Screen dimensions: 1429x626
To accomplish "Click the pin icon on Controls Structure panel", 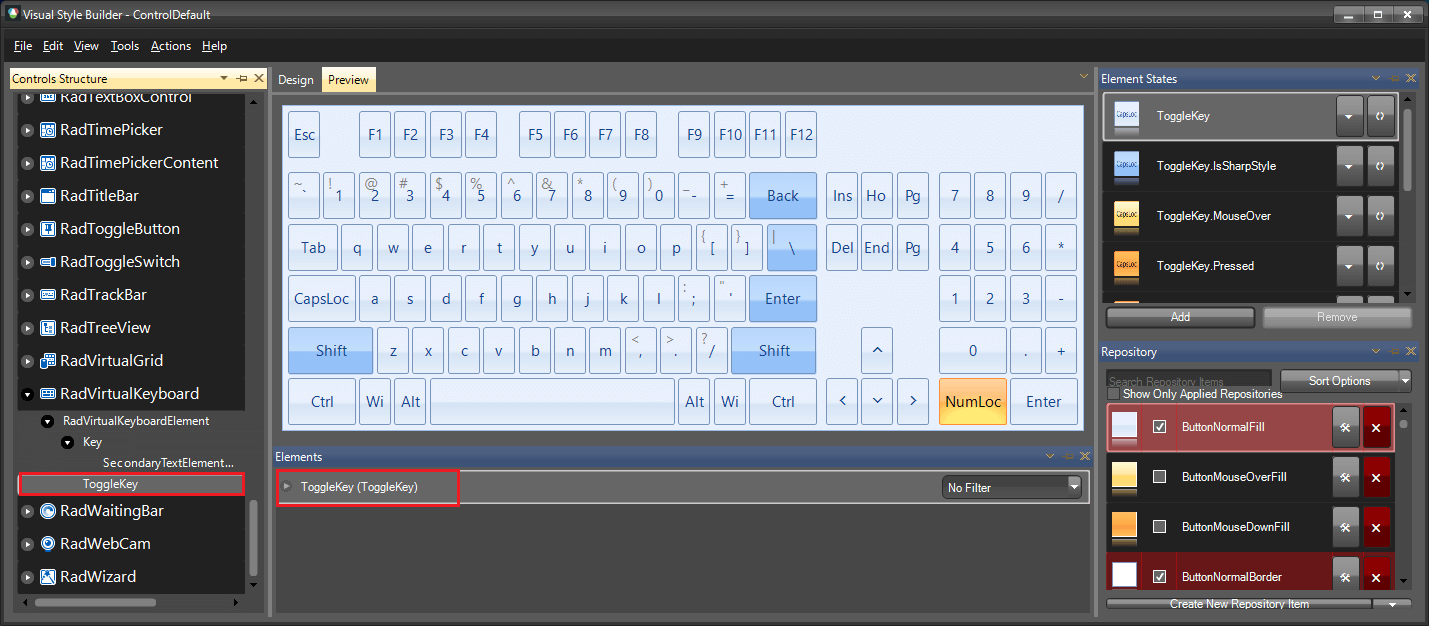I will tap(242, 78).
